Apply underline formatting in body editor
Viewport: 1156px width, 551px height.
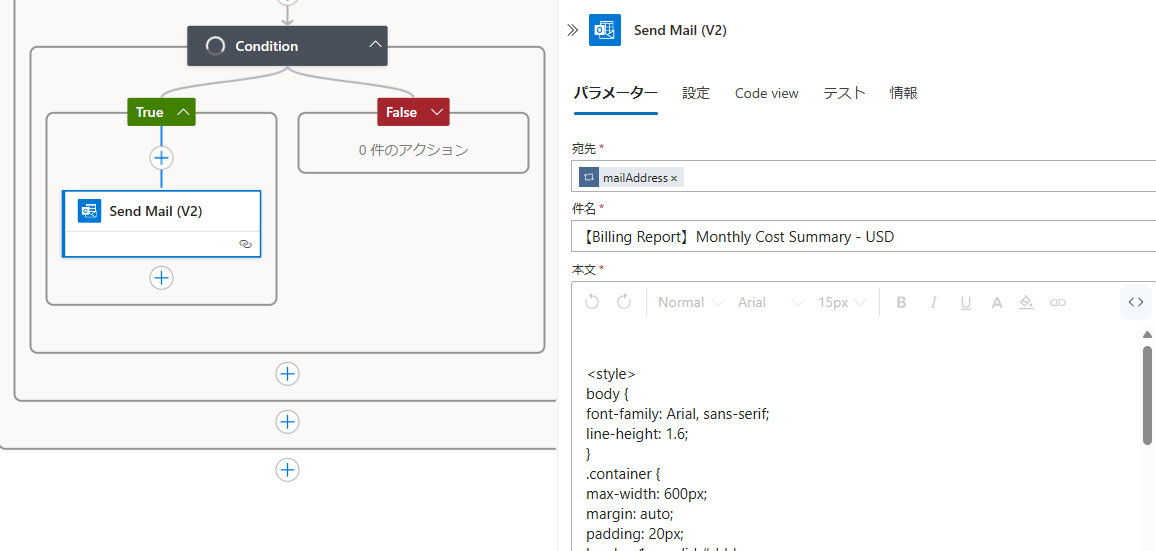point(965,302)
